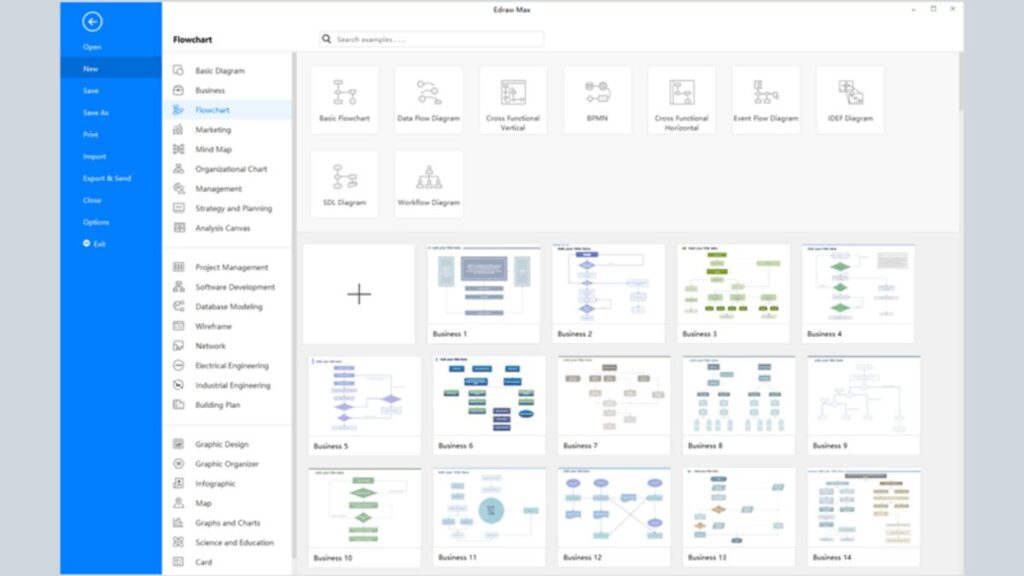This screenshot has width=1024, height=576.
Task: Open the Business 10 example thumbnail
Action: [x=364, y=517]
